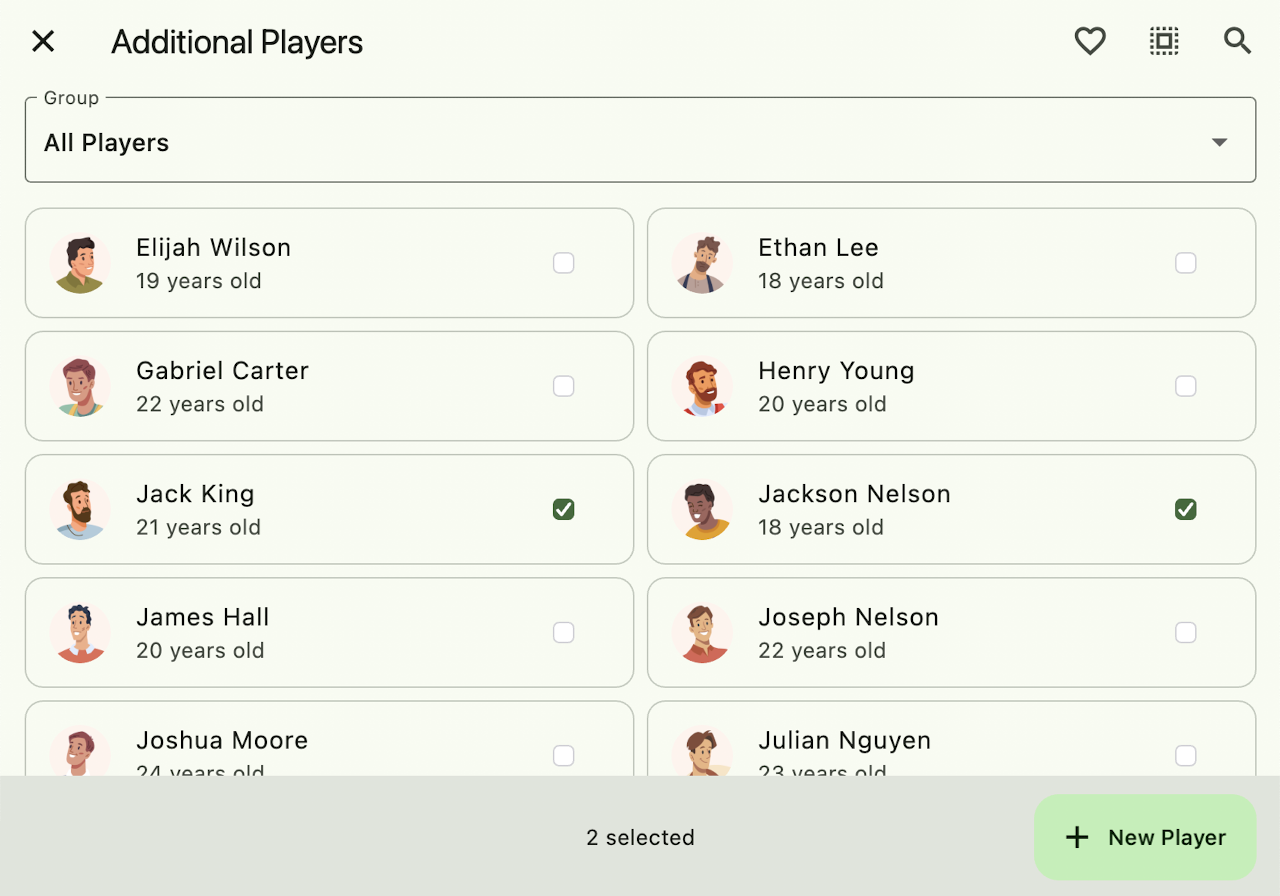
Task: Click the heart favorites icon
Action: 1090,41
